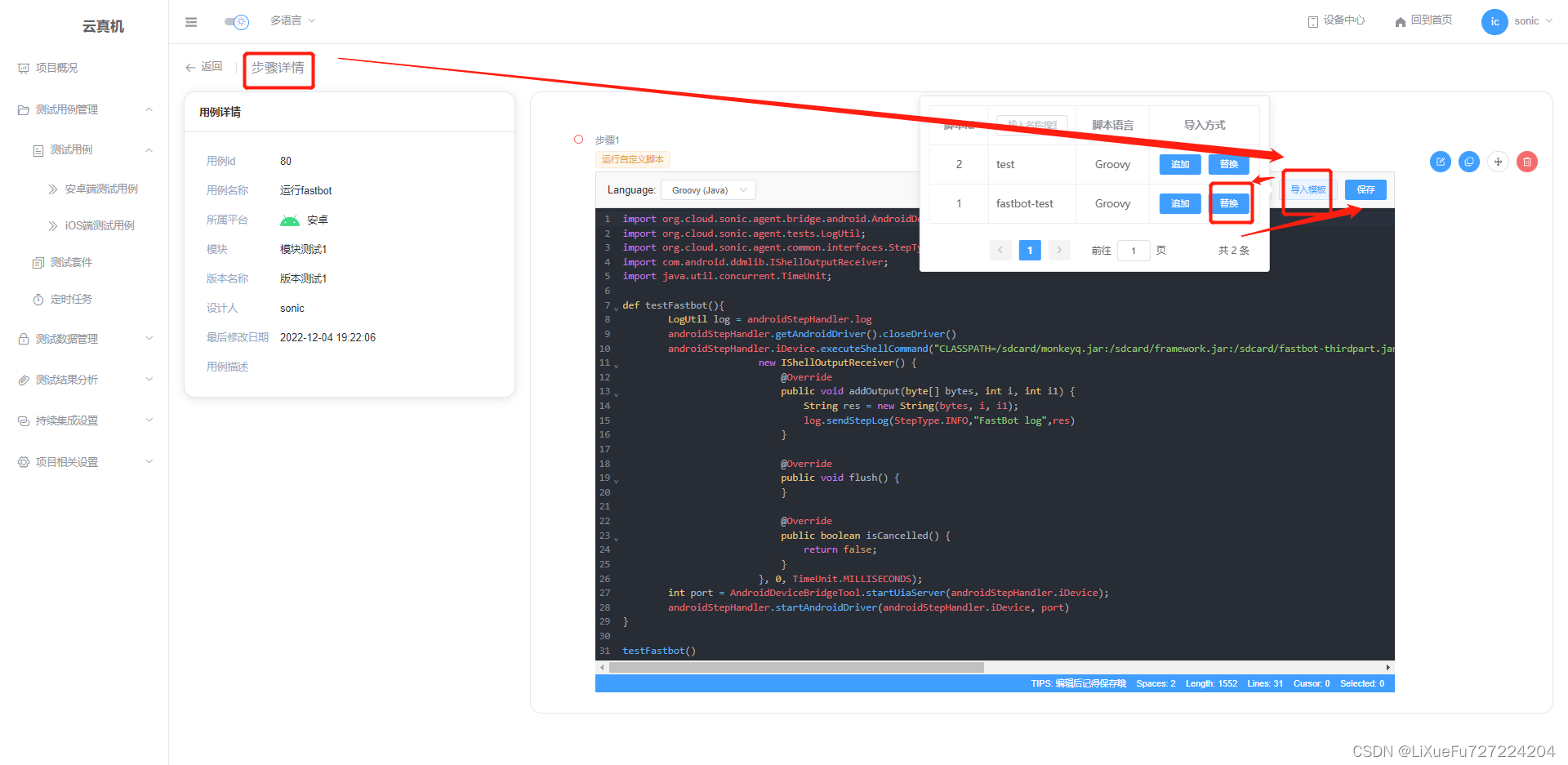Click the 步骤1 step status circle
The width and height of the screenshot is (1568, 765).
tap(578, 140)
